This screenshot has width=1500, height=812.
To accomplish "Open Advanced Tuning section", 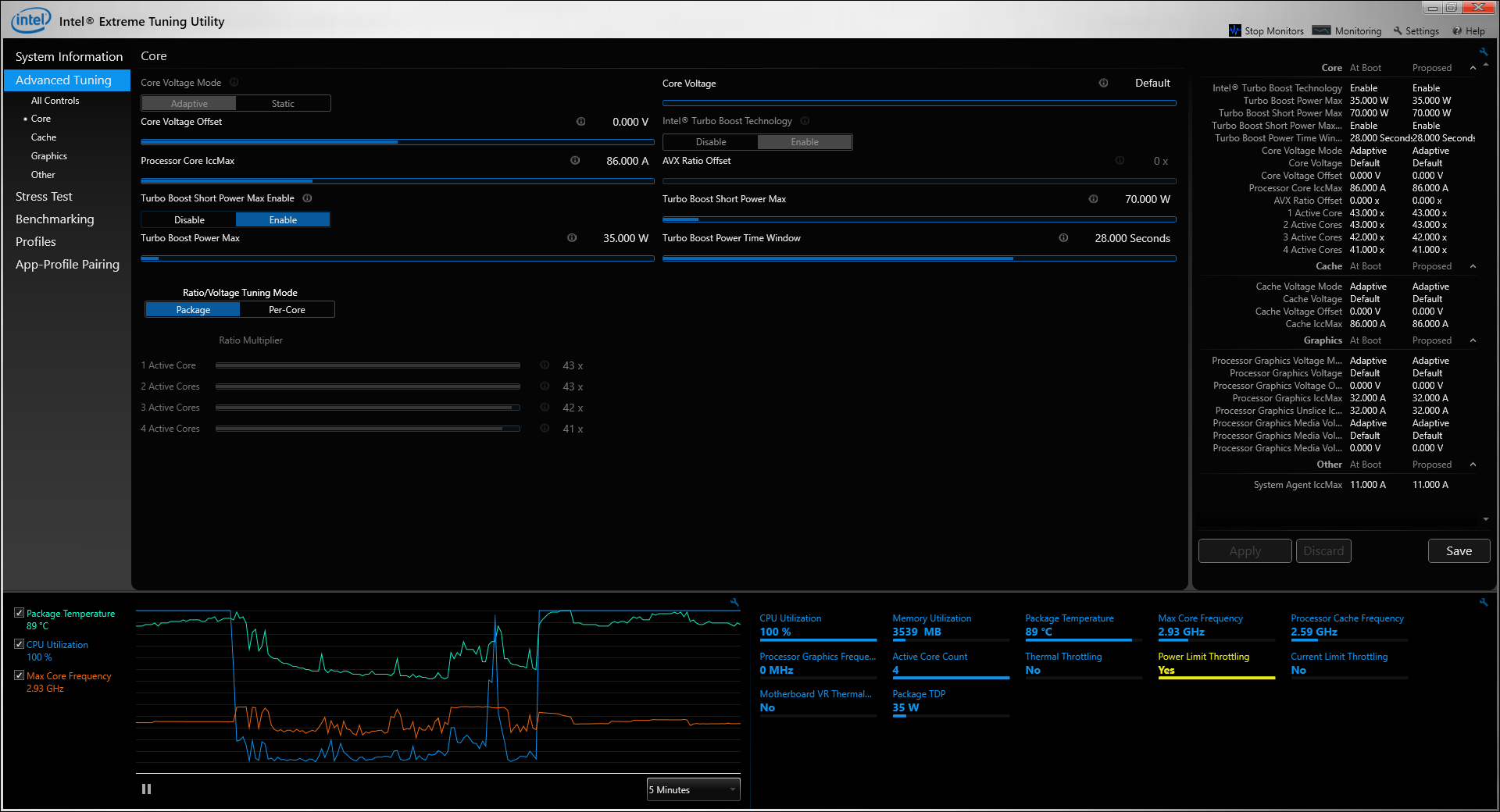I will 67,80.
